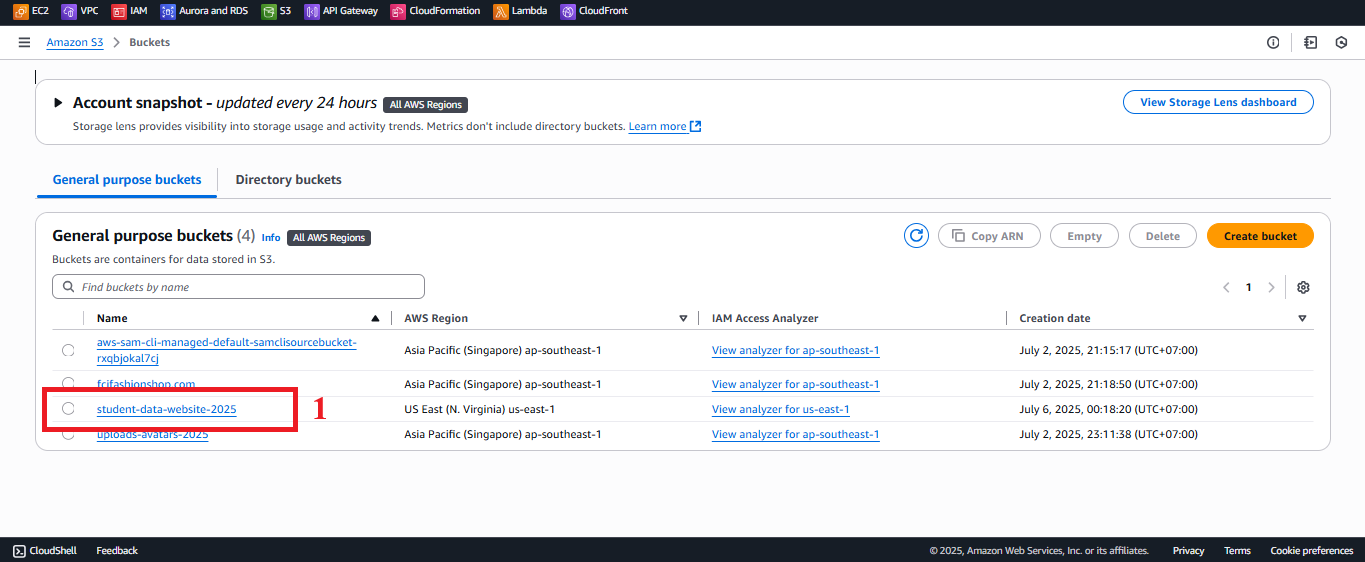Open View analyzer link in uploads-avatars-2025 row
The width and height of the screenshot is (1365, 562).
coord(795,434)
